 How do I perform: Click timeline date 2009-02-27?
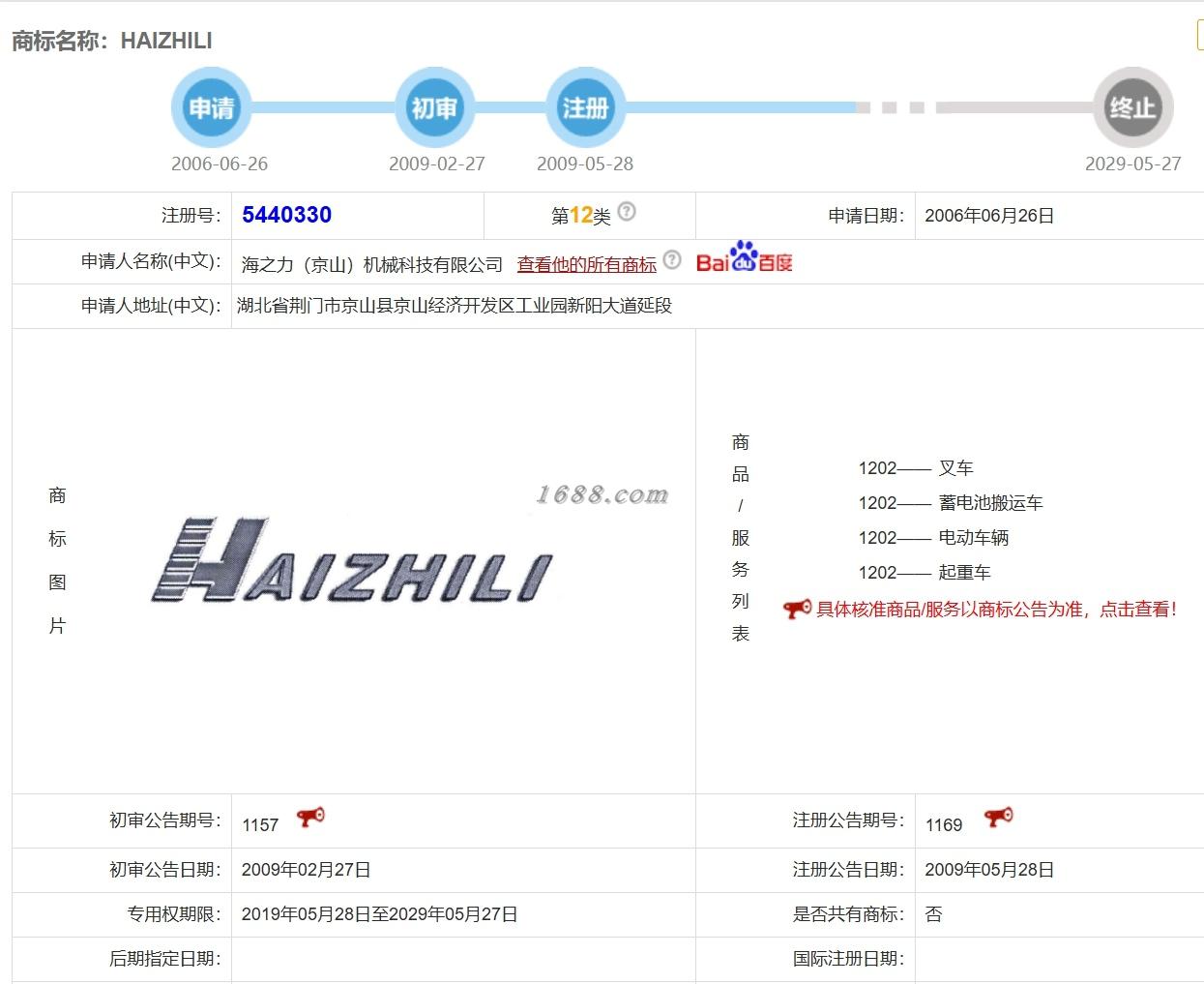[437, 164]
